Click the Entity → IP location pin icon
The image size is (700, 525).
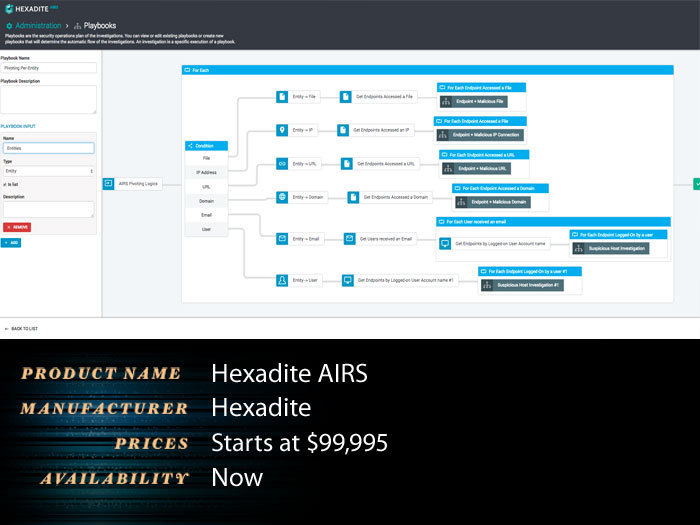click(282, 130)
